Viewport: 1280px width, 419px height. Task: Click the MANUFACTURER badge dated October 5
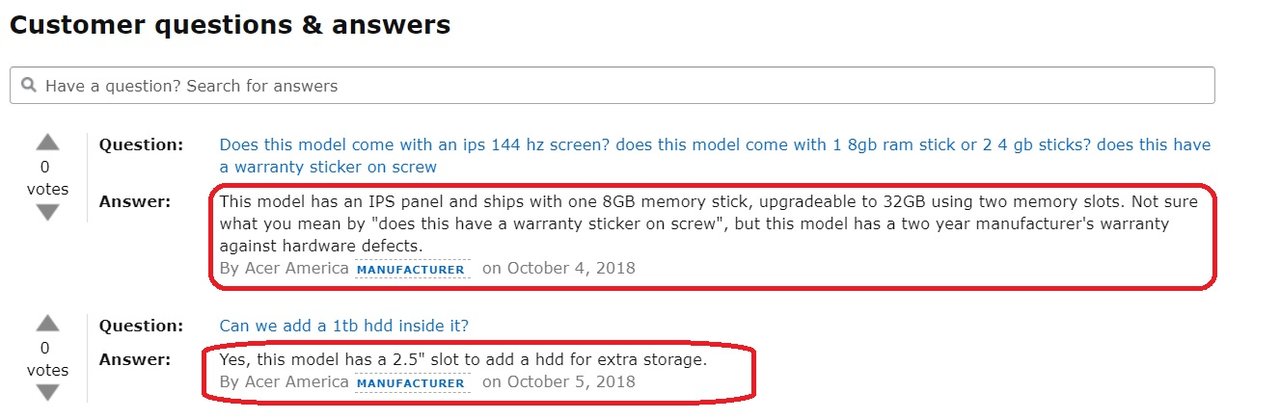point(411,383)
